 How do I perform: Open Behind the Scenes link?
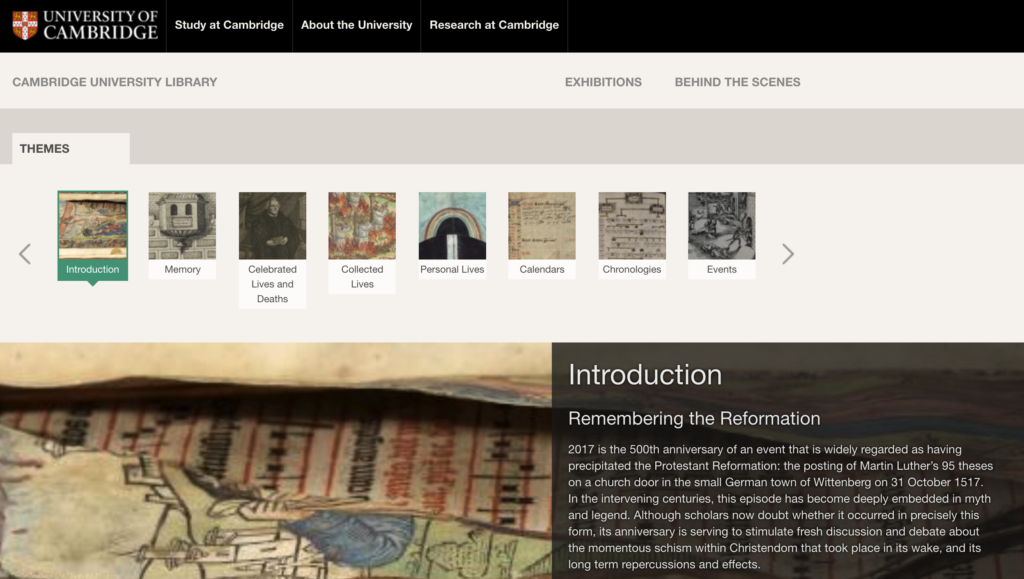click(737, 82)
